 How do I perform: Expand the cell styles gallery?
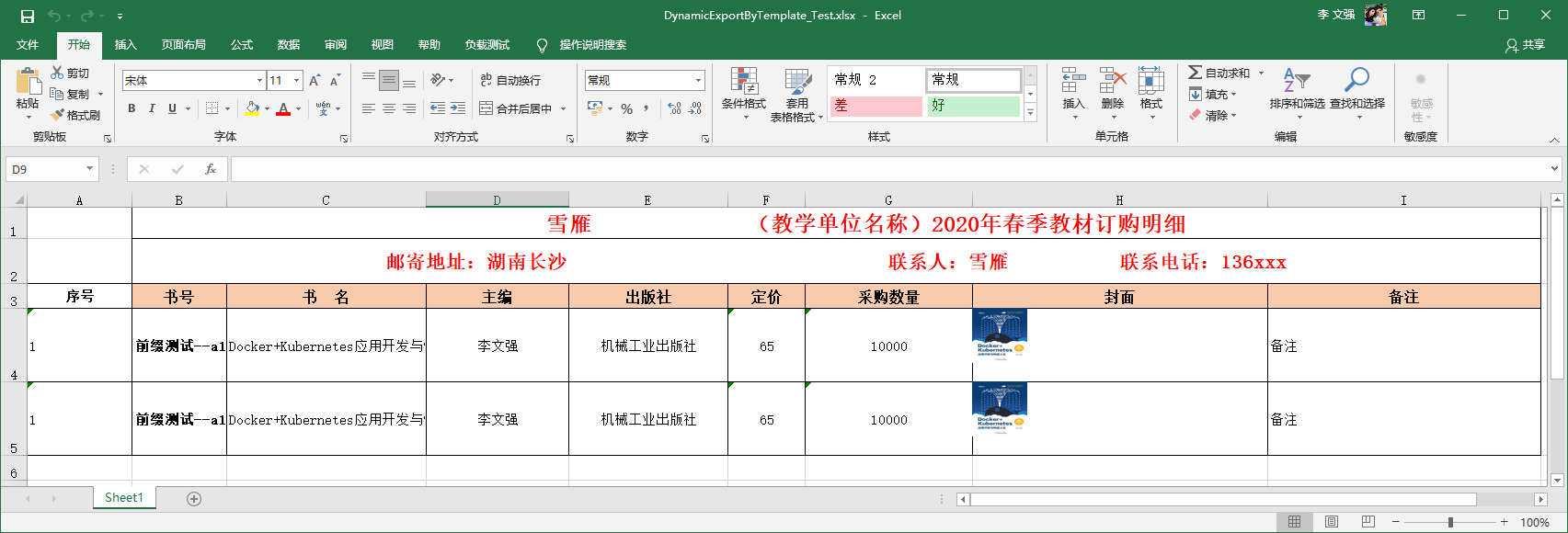coord(1030,113)
